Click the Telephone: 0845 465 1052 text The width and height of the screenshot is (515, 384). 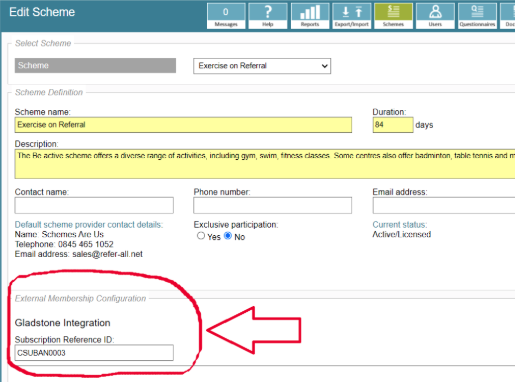64,244
